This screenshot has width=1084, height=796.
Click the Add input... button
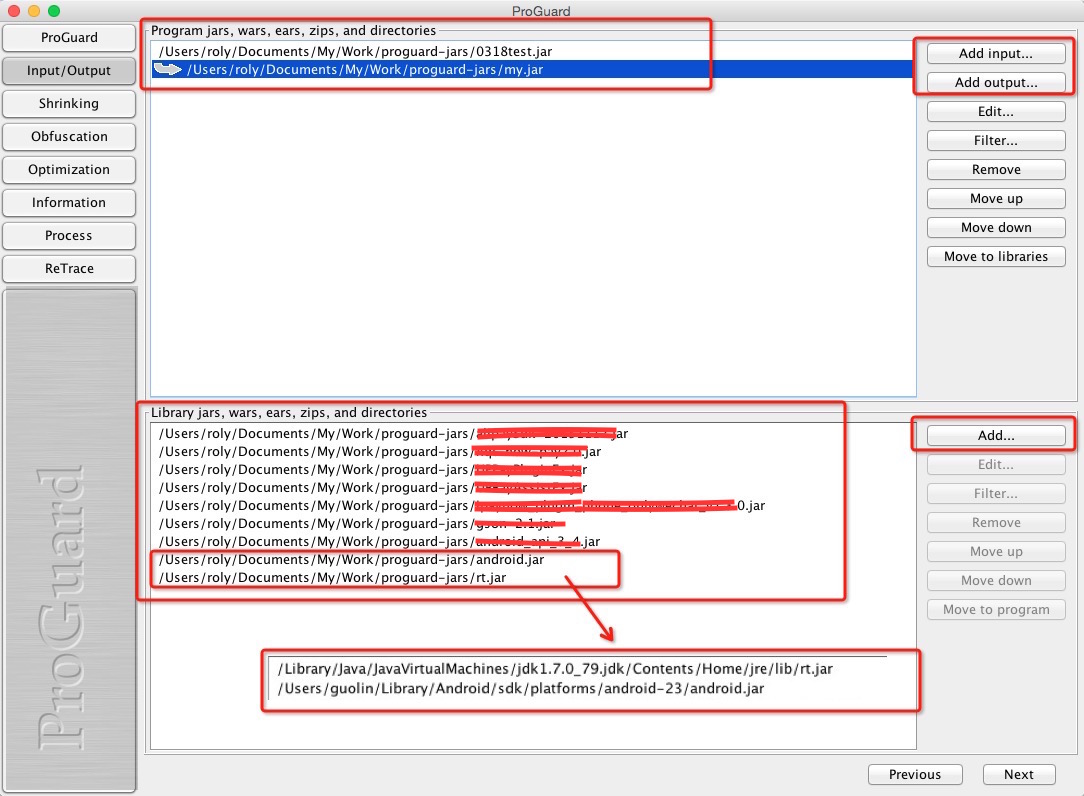[x=996, y=53]
